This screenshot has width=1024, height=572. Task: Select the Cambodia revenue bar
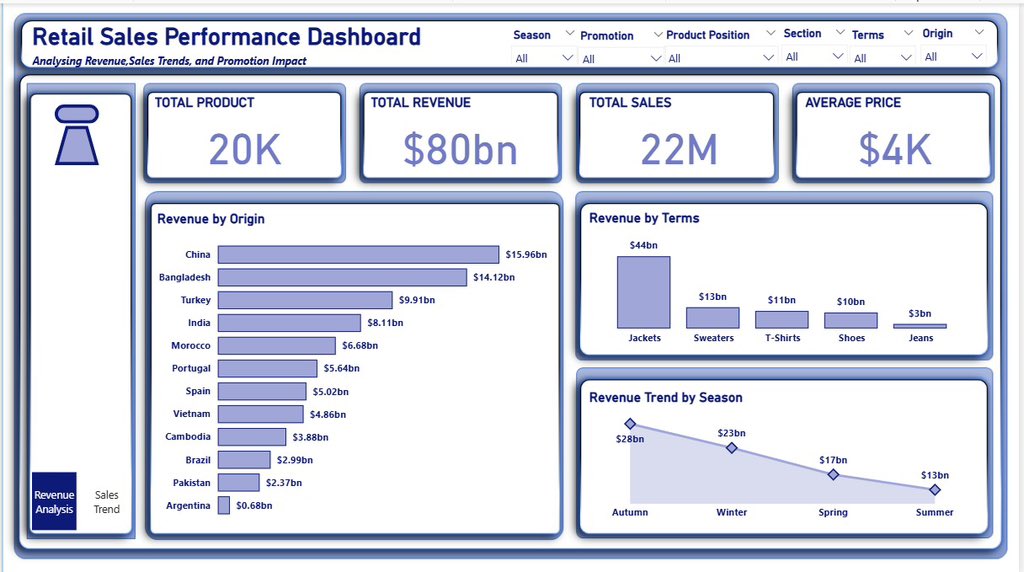[252, 437]
